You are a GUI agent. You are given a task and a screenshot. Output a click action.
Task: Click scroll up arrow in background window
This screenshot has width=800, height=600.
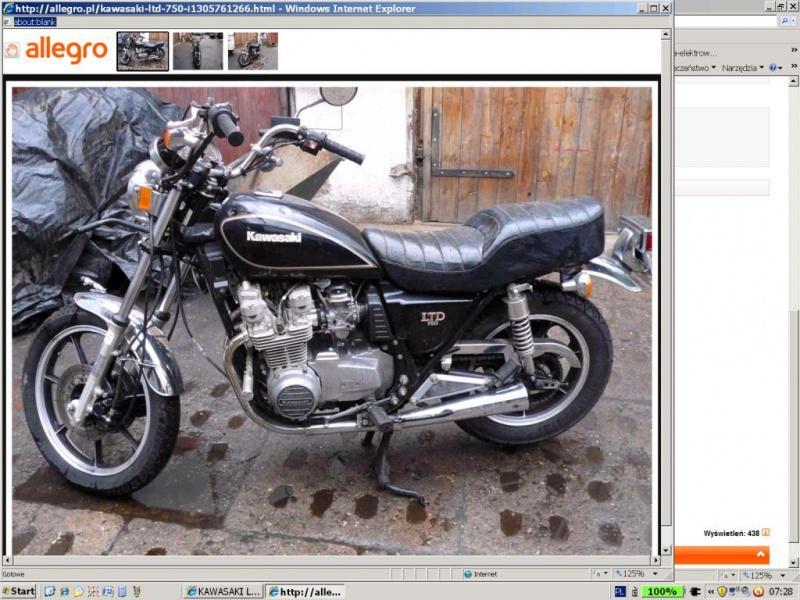coord(793,81)
